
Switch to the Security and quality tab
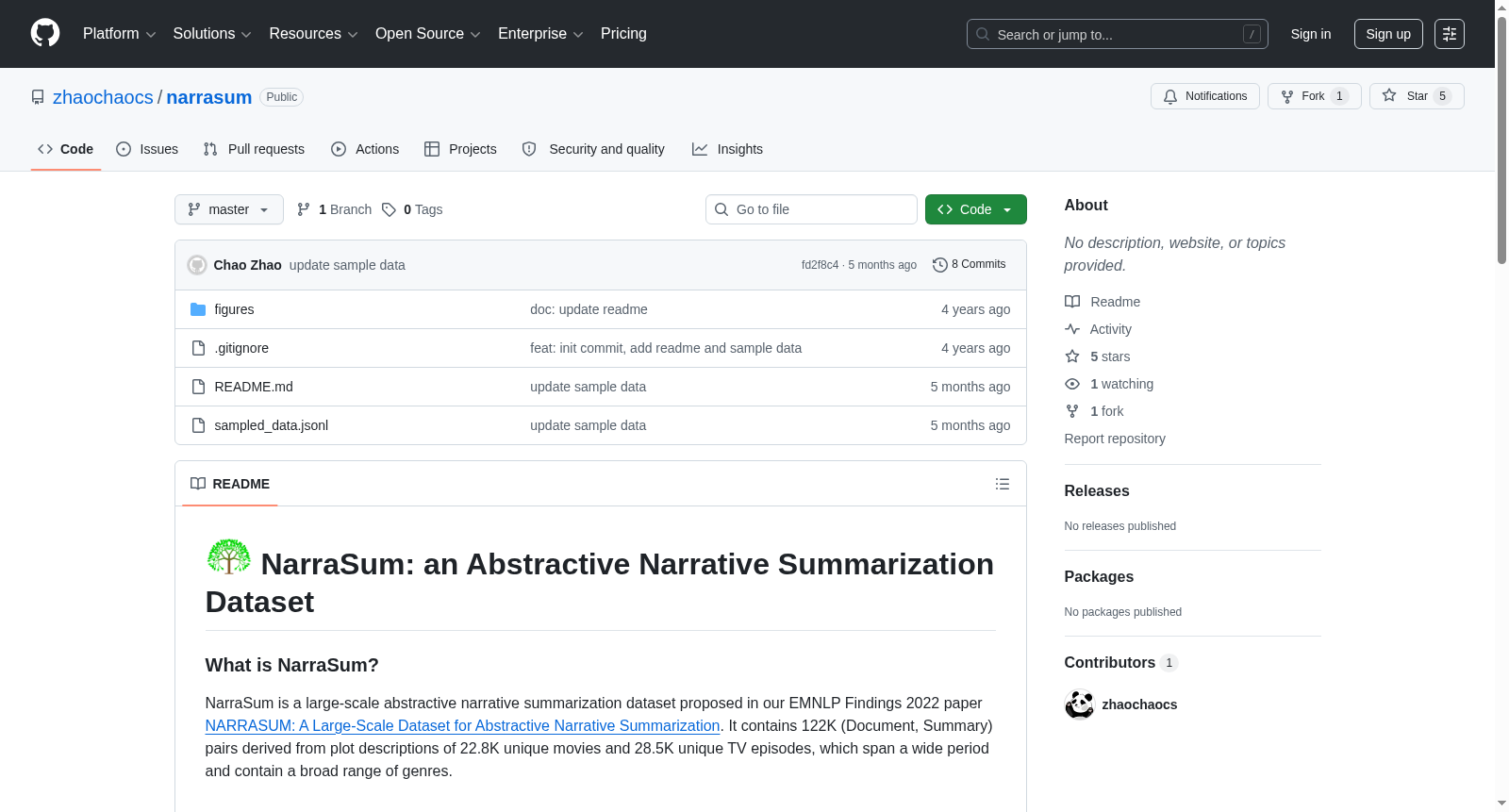coord(593,149)
